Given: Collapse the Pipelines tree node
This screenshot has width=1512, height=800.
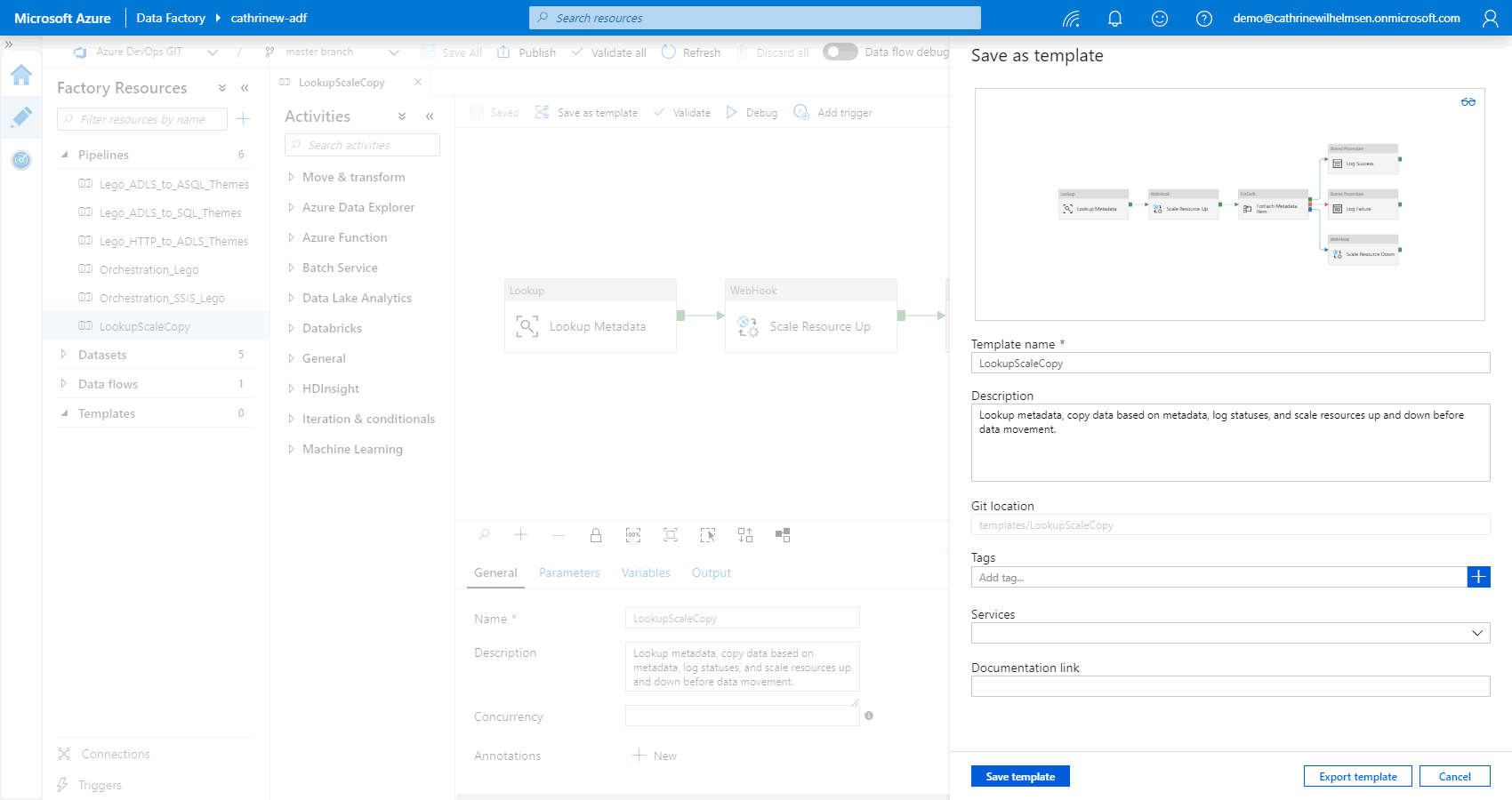Looking at the screenshot, I should (64, 155).
